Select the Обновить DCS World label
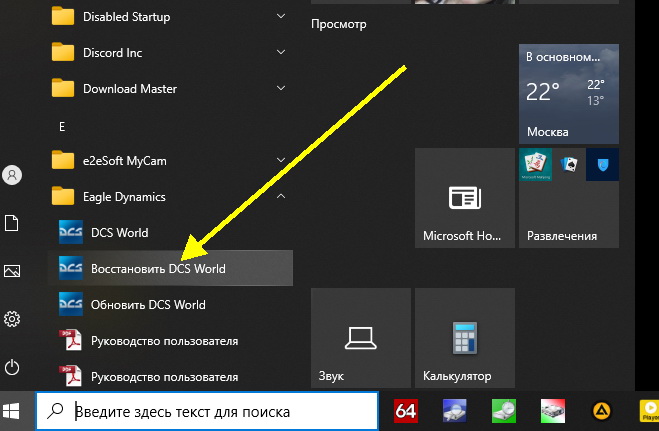The image size is (659, 431). click(148, 305)
